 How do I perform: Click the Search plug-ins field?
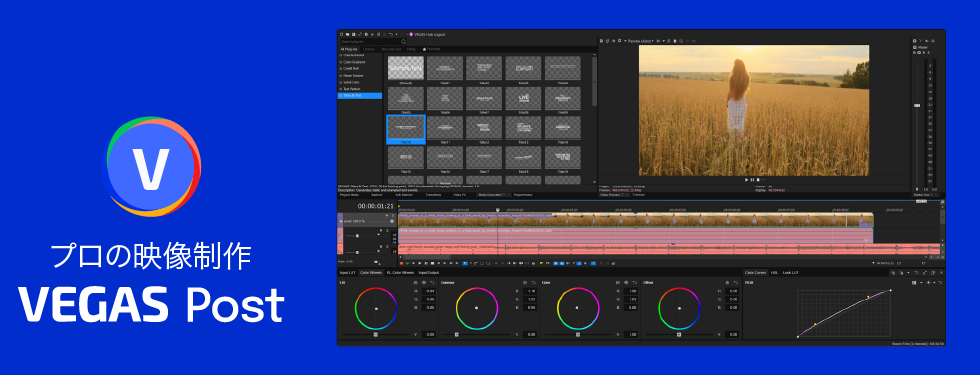374,42
